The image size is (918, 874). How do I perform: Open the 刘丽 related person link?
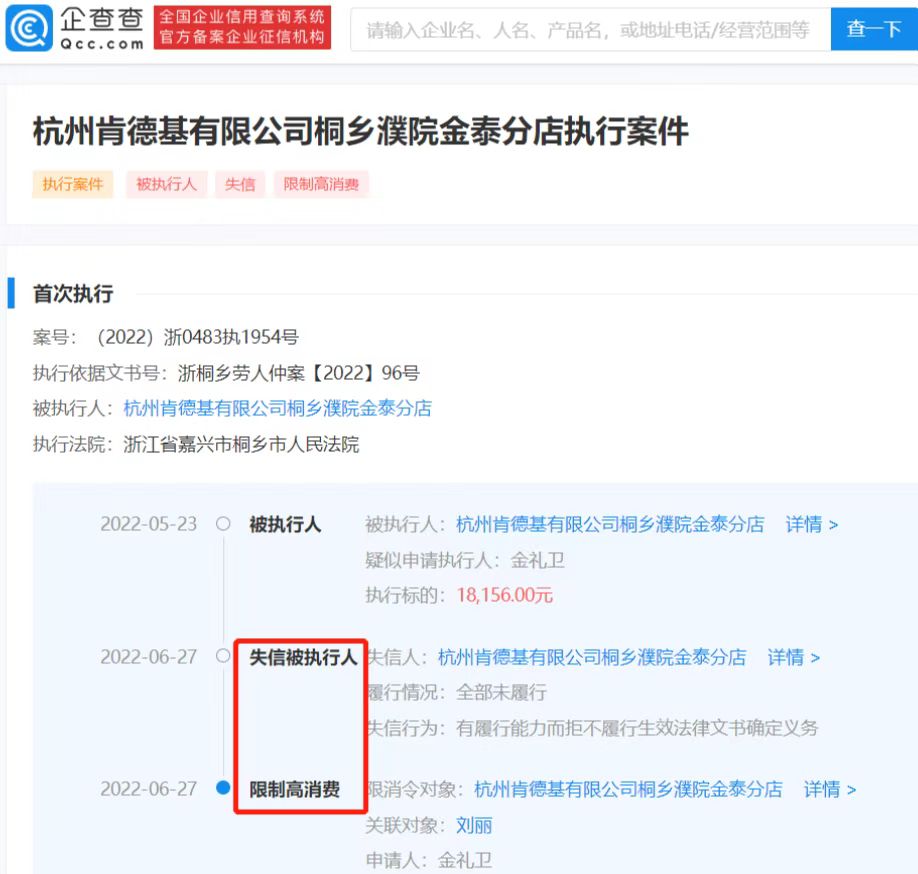click(474, 825)
